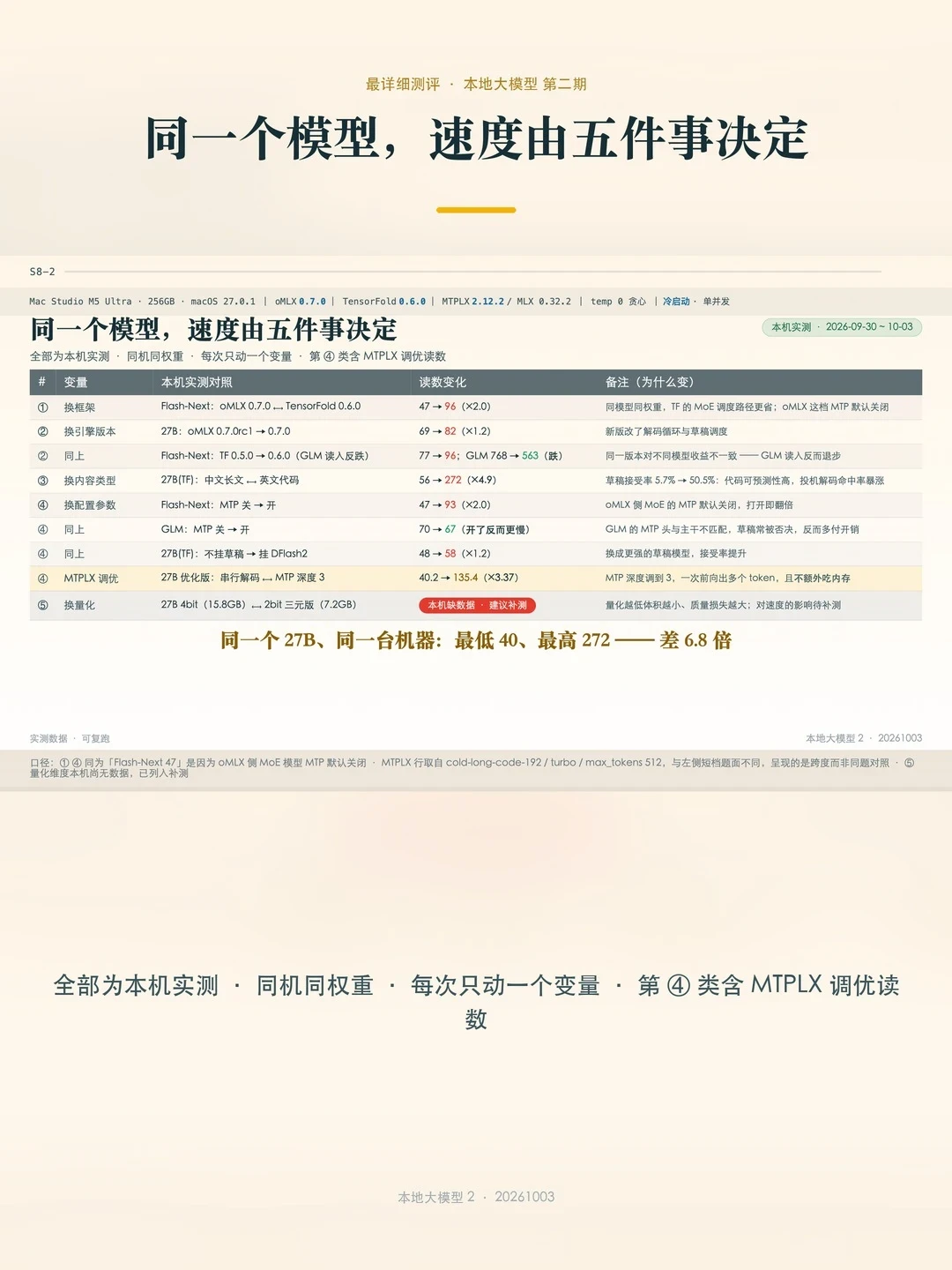This screenshot has height=1270, width=952.
Task: Click the 'oMLX 0.7.0' version in spec bar
Action: (301, 302)
